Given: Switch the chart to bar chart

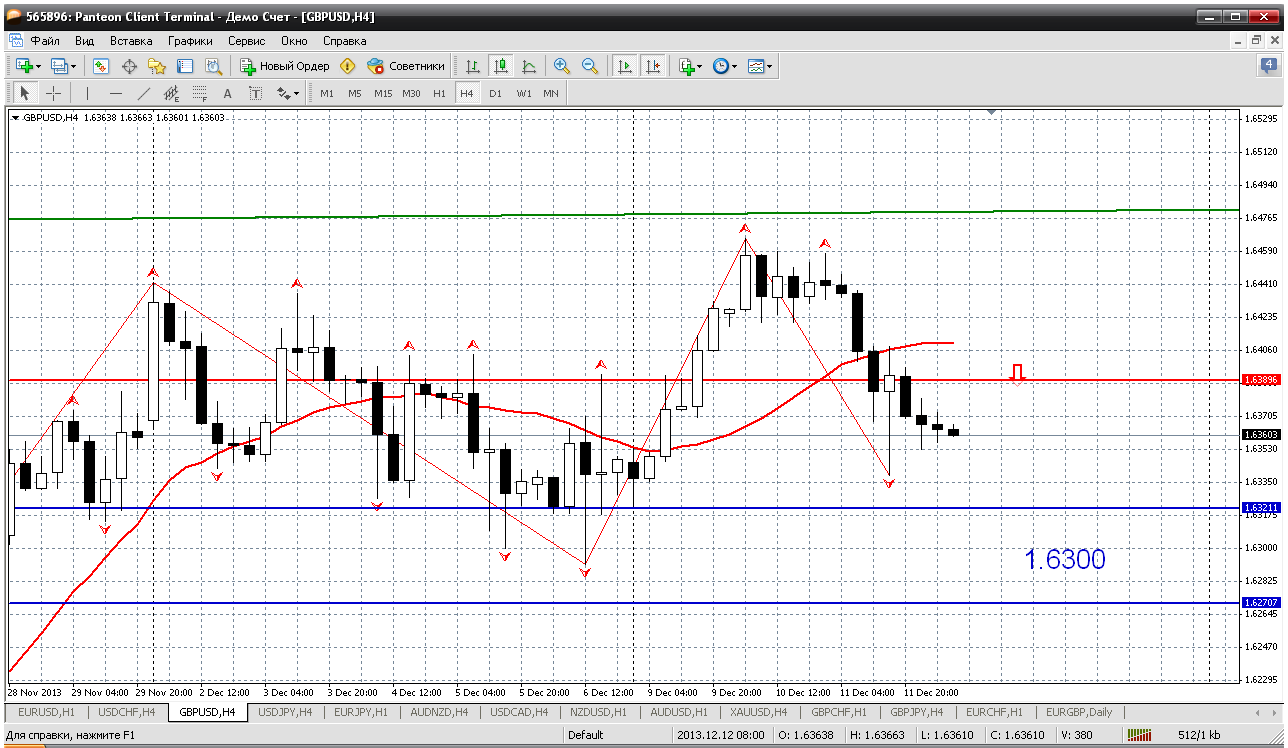Looking at the screenshot, I should click(x=473, y=66).
